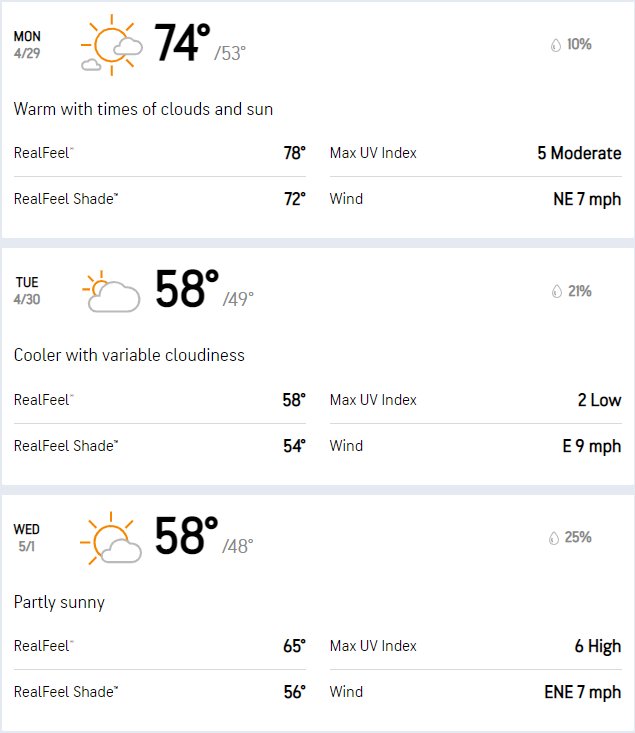The height and width of the screenshot is (733, 635).
Task: Click Wednesday's '6 High' UV index value
Action: 598,646
